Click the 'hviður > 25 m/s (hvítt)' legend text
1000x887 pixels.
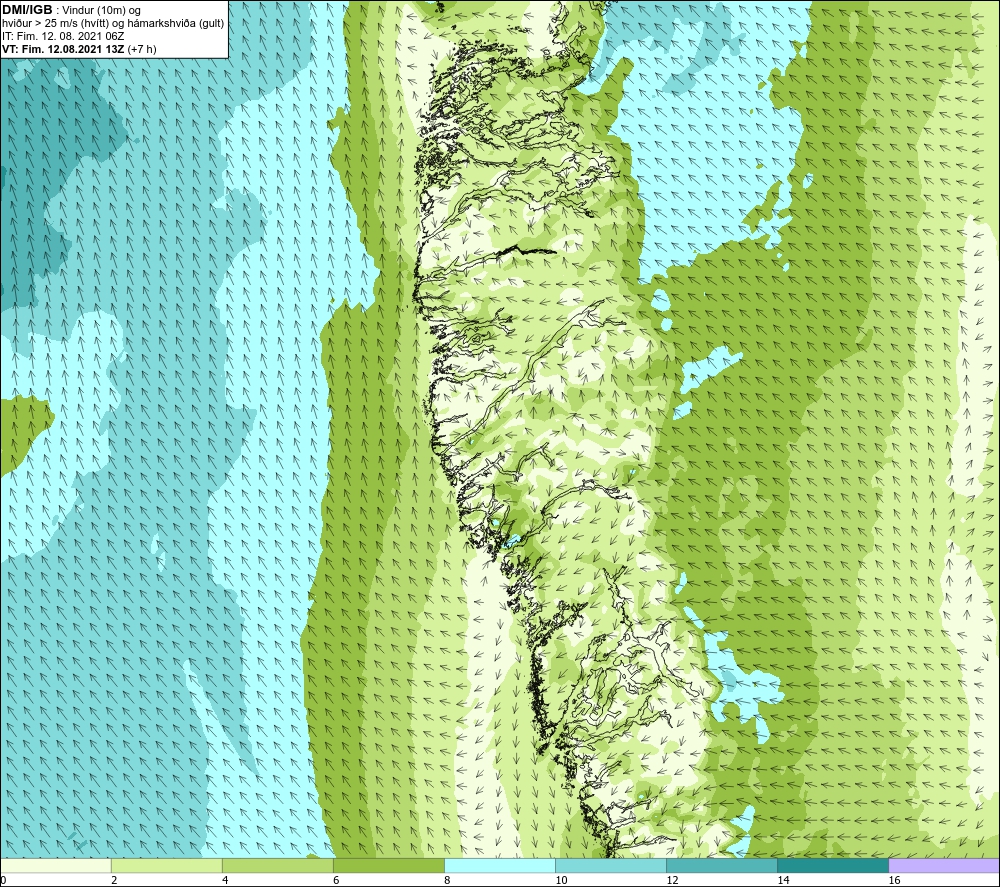click(54, 24)
